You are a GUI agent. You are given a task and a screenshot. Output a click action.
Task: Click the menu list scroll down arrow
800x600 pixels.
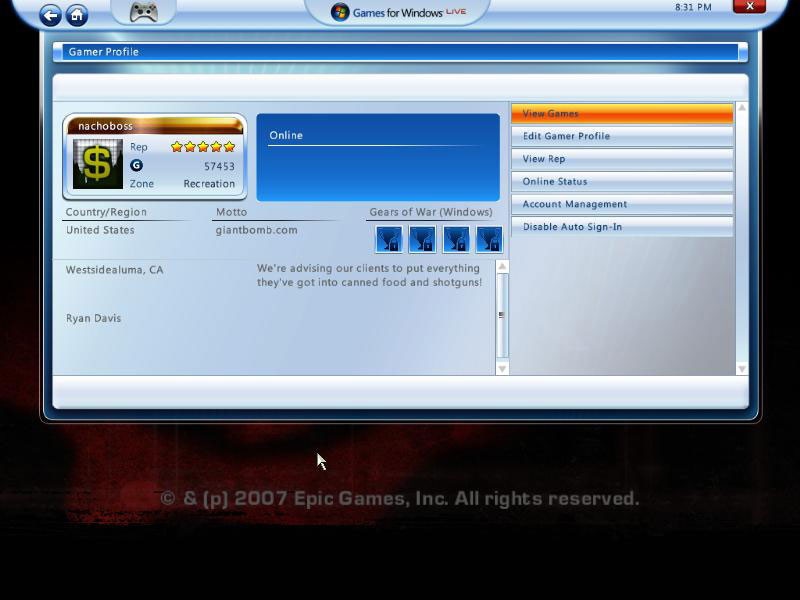coord(742,368)
